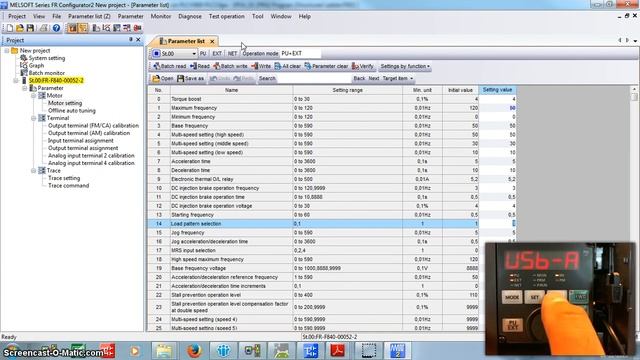
Task: Click the setting value cell of Load pattern selection
Action: click(x=497, y=224)
